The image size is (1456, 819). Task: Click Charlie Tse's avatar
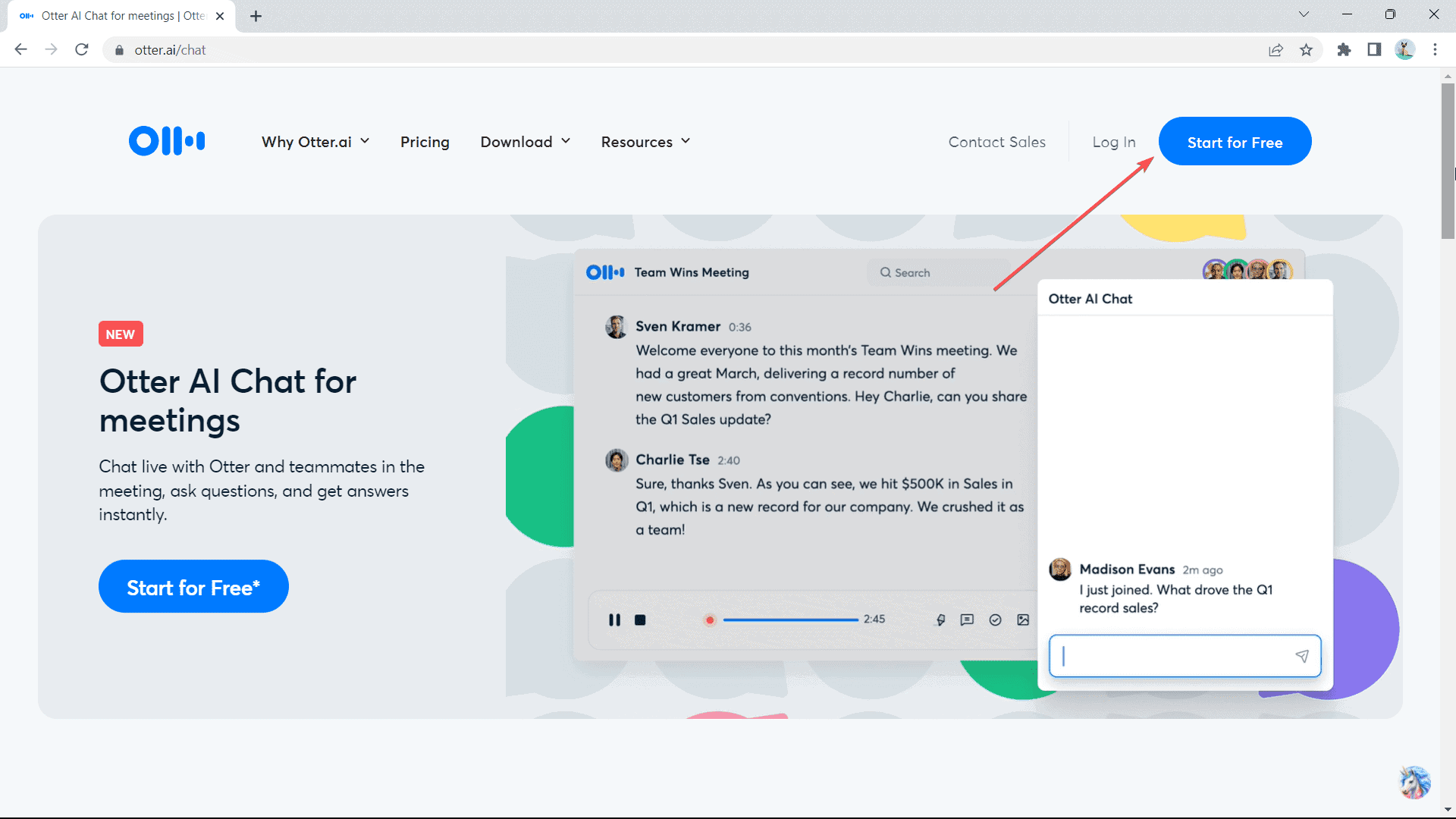tap(617, 460)
